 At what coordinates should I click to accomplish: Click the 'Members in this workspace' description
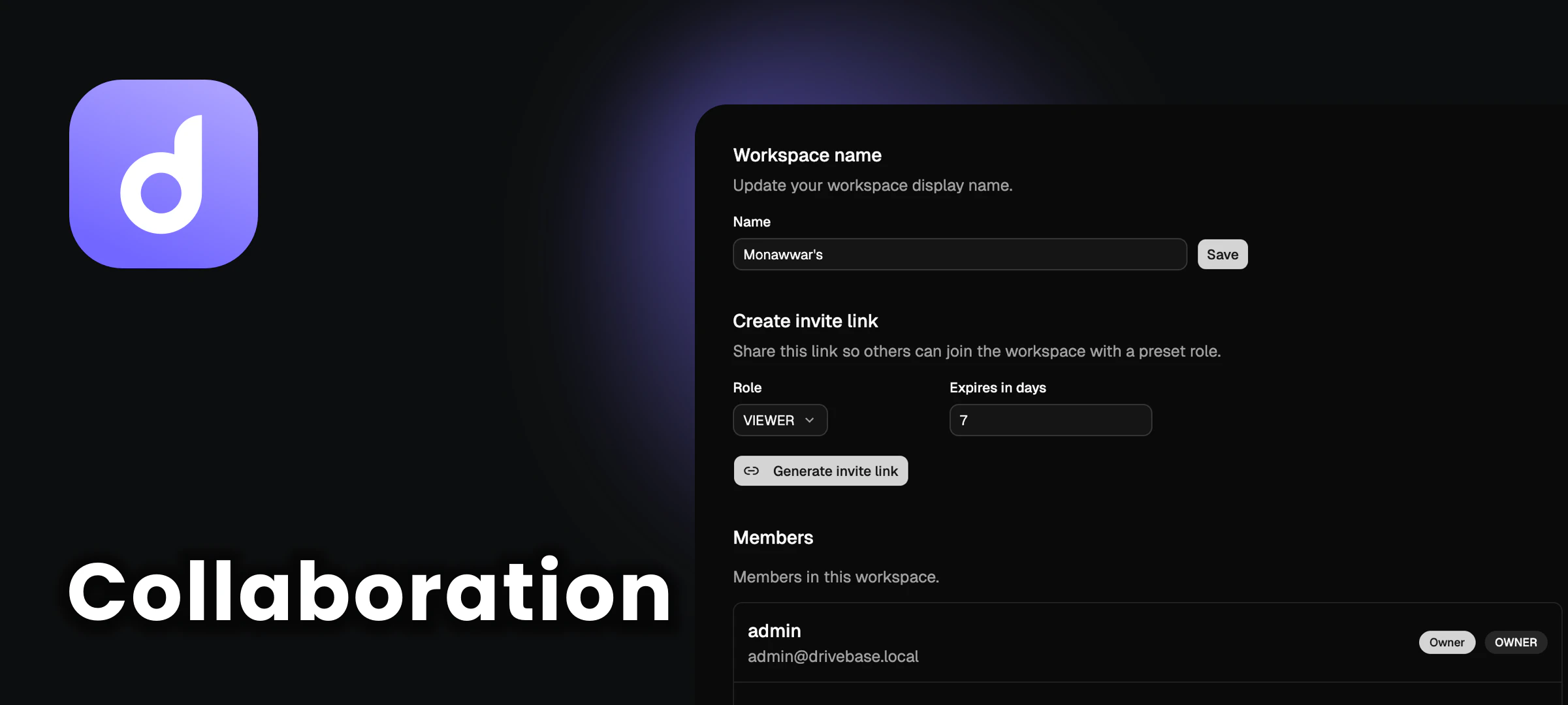pyautogui.click(x=835, y=577)
